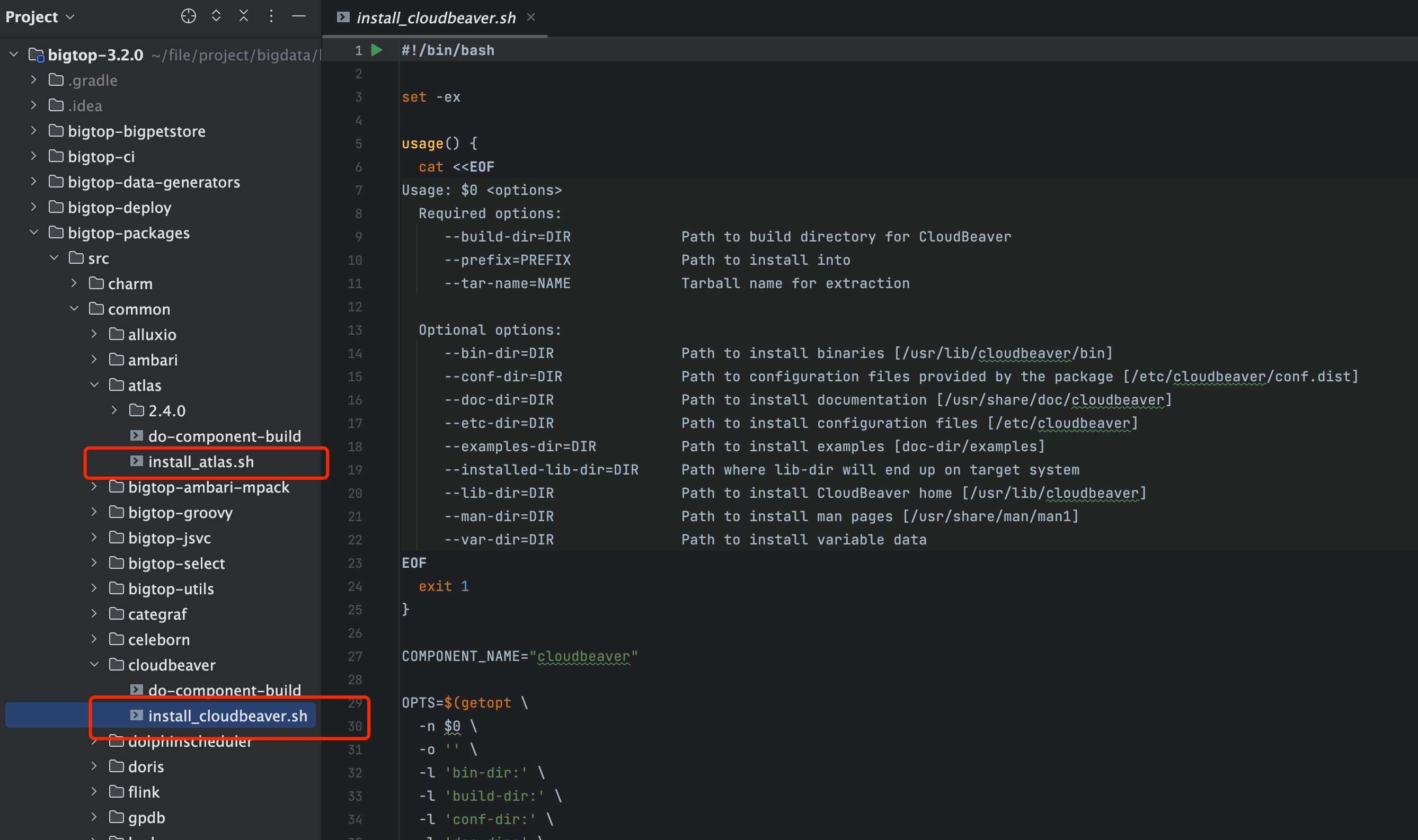The height and width of the screenshot is (840, 1418).
Task: Click "--prefix=PREFIX" on line 10
Action: tap(508, 260)
